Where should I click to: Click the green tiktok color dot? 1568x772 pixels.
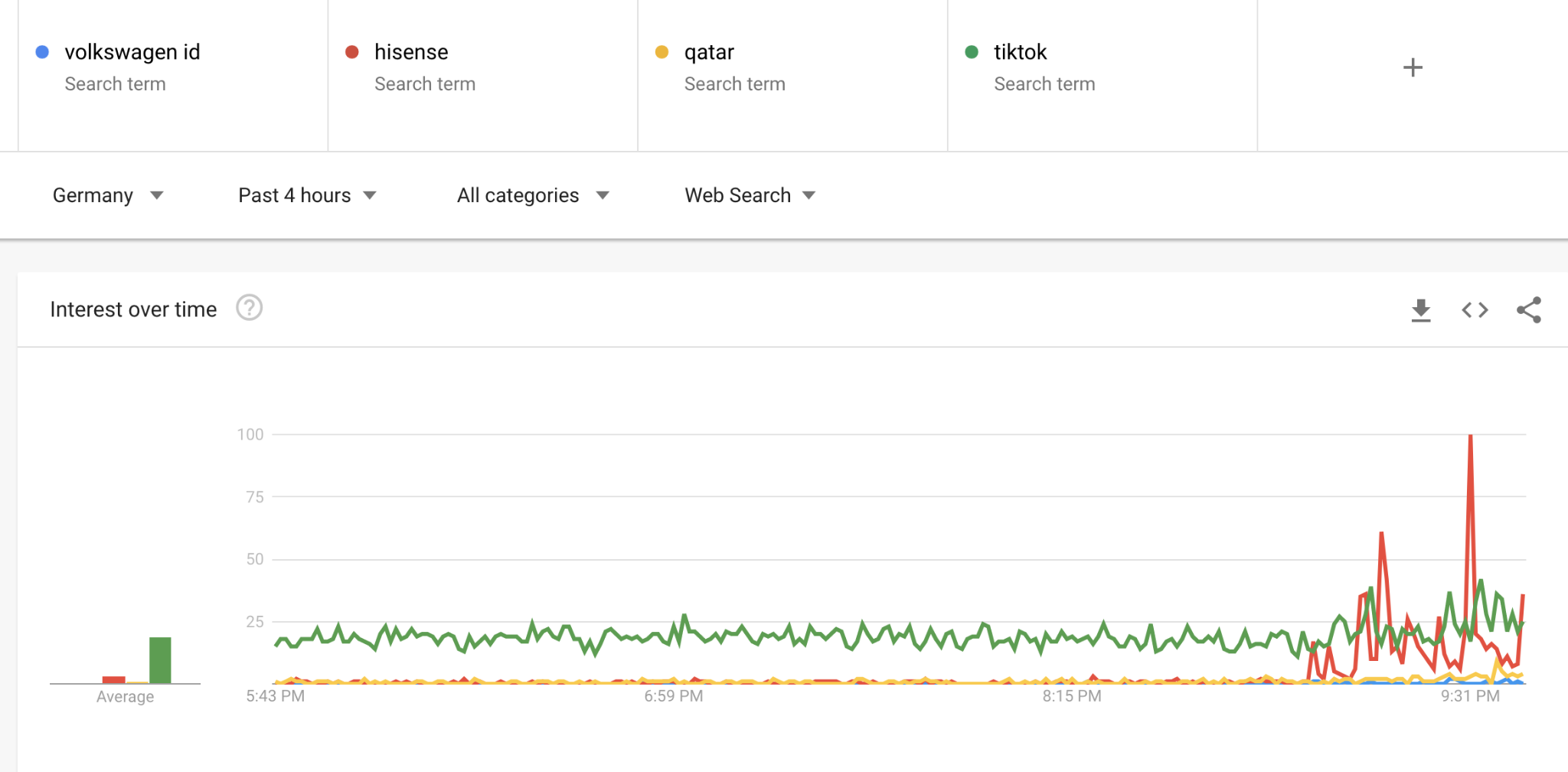[972, 52]
